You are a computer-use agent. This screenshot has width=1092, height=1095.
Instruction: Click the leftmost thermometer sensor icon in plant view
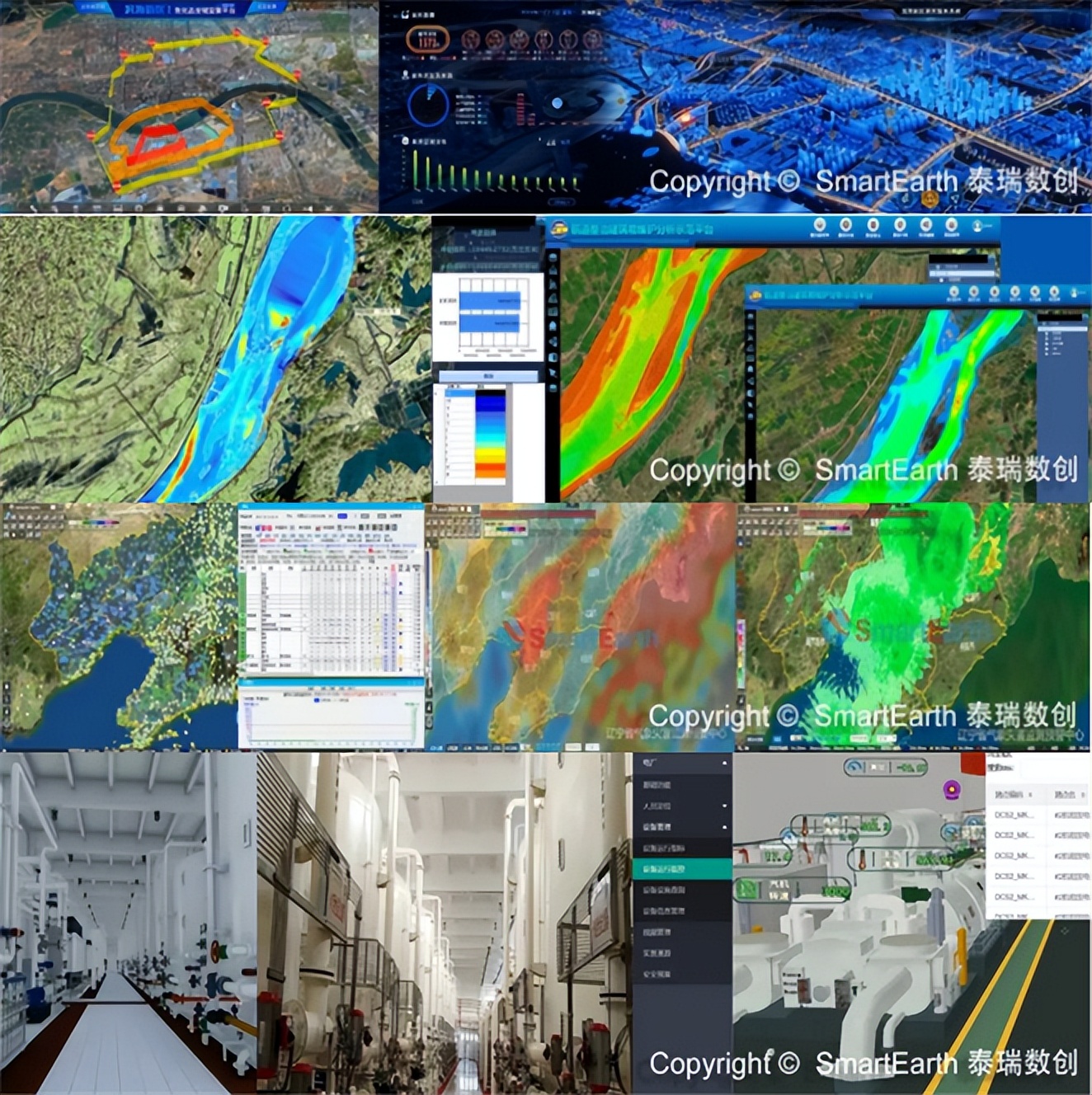click(805, 826)
